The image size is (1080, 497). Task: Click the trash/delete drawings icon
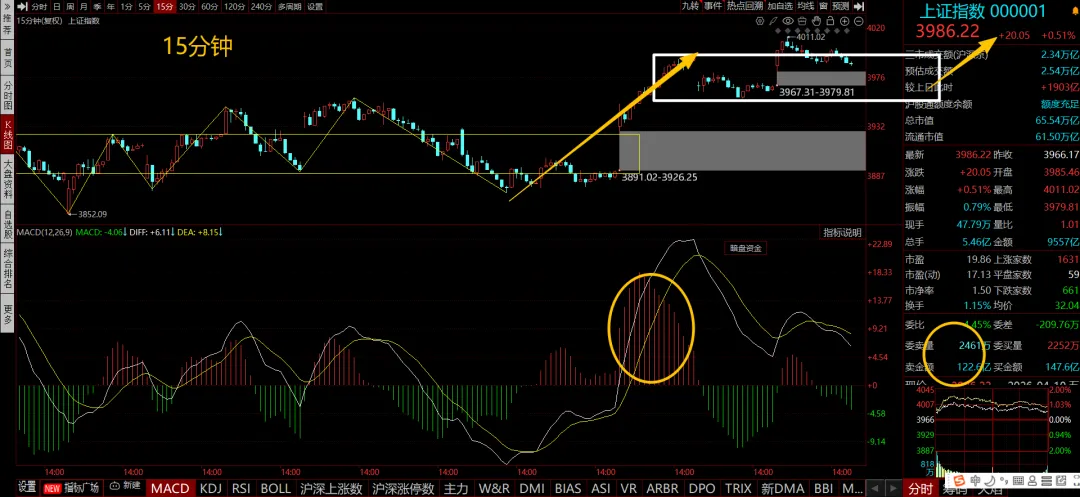click(x=802, y=21)
